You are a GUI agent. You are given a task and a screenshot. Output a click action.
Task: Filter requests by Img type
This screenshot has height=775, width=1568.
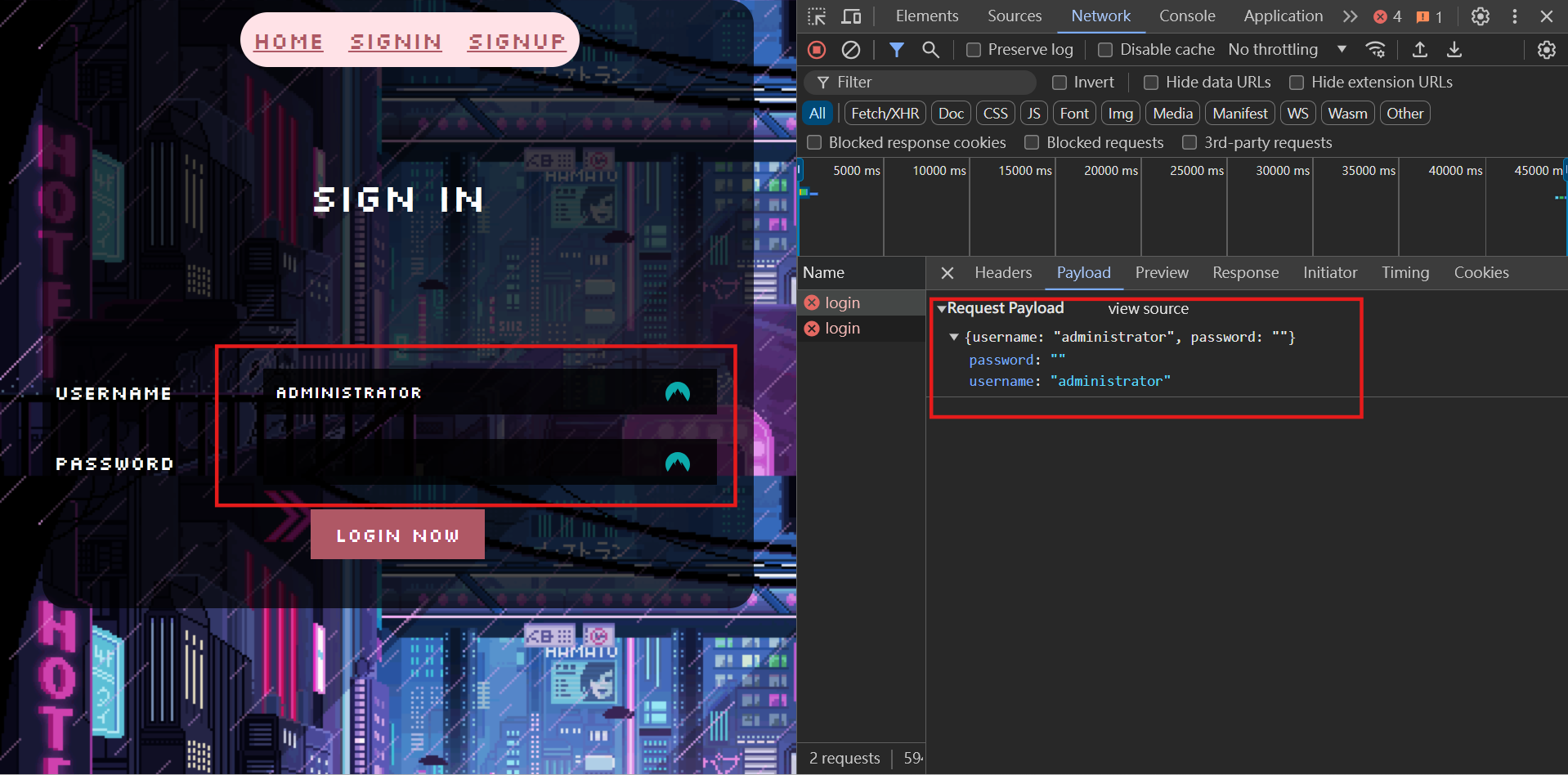tap(1121, 114)
